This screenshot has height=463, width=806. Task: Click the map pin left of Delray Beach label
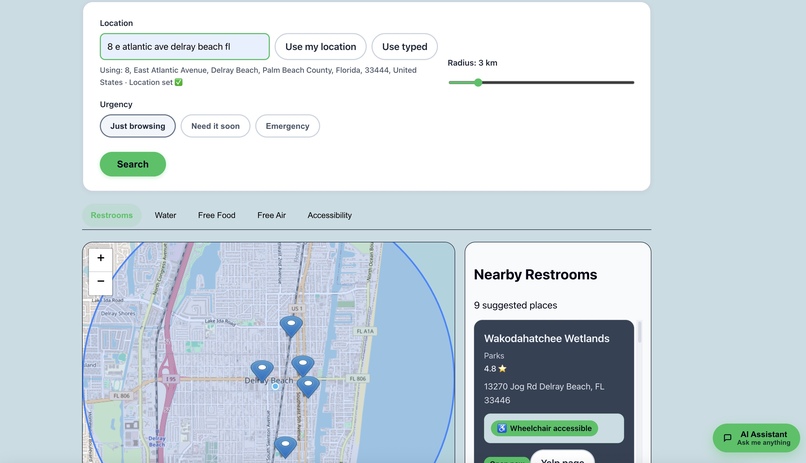click(262, 370)
